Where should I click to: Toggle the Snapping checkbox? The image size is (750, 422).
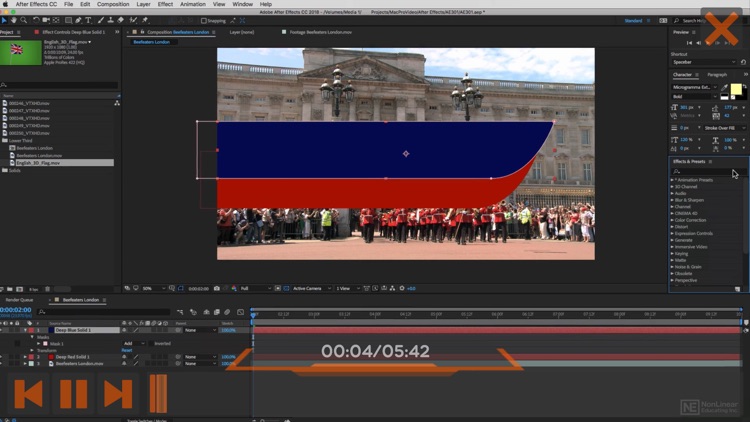204,21
